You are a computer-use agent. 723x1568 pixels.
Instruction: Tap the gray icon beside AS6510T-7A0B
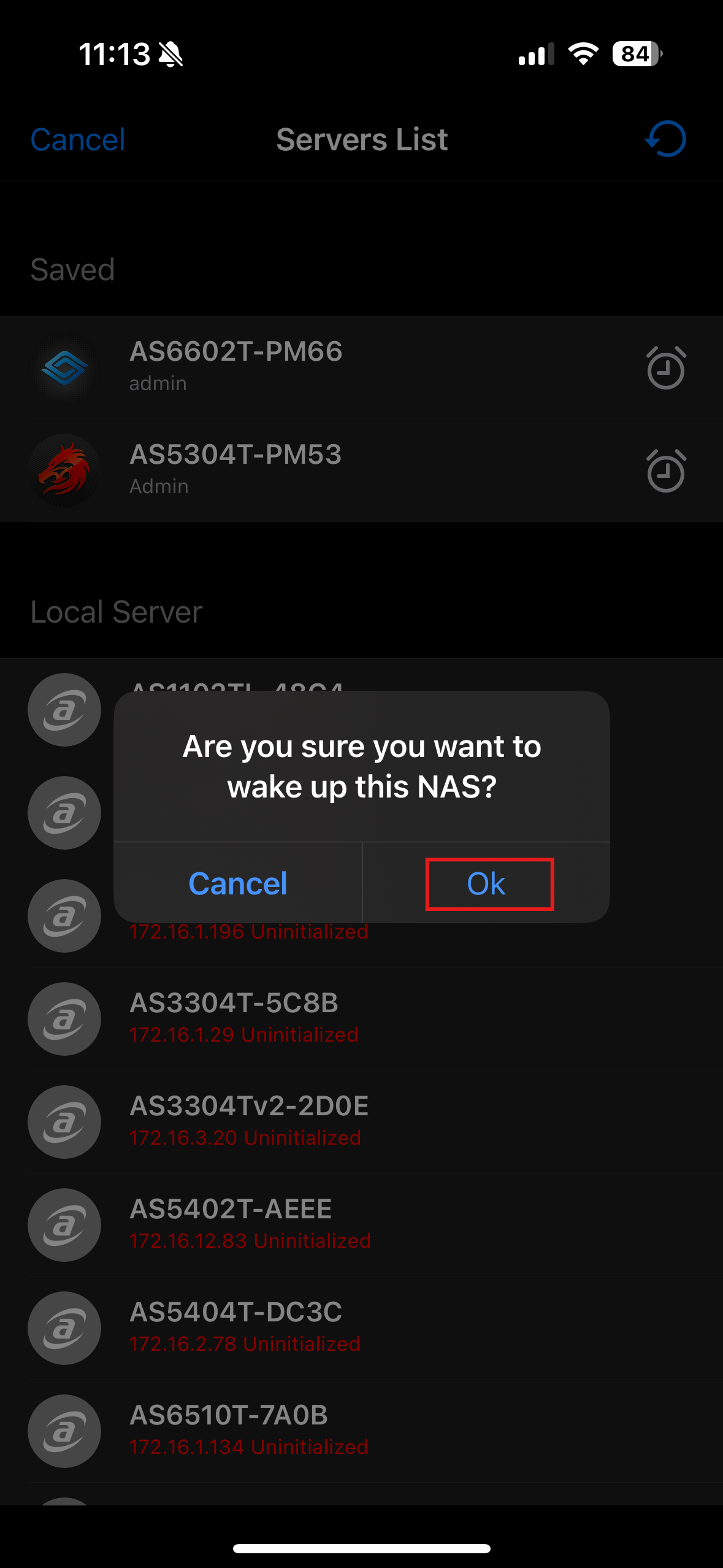tap(64, 1431)
